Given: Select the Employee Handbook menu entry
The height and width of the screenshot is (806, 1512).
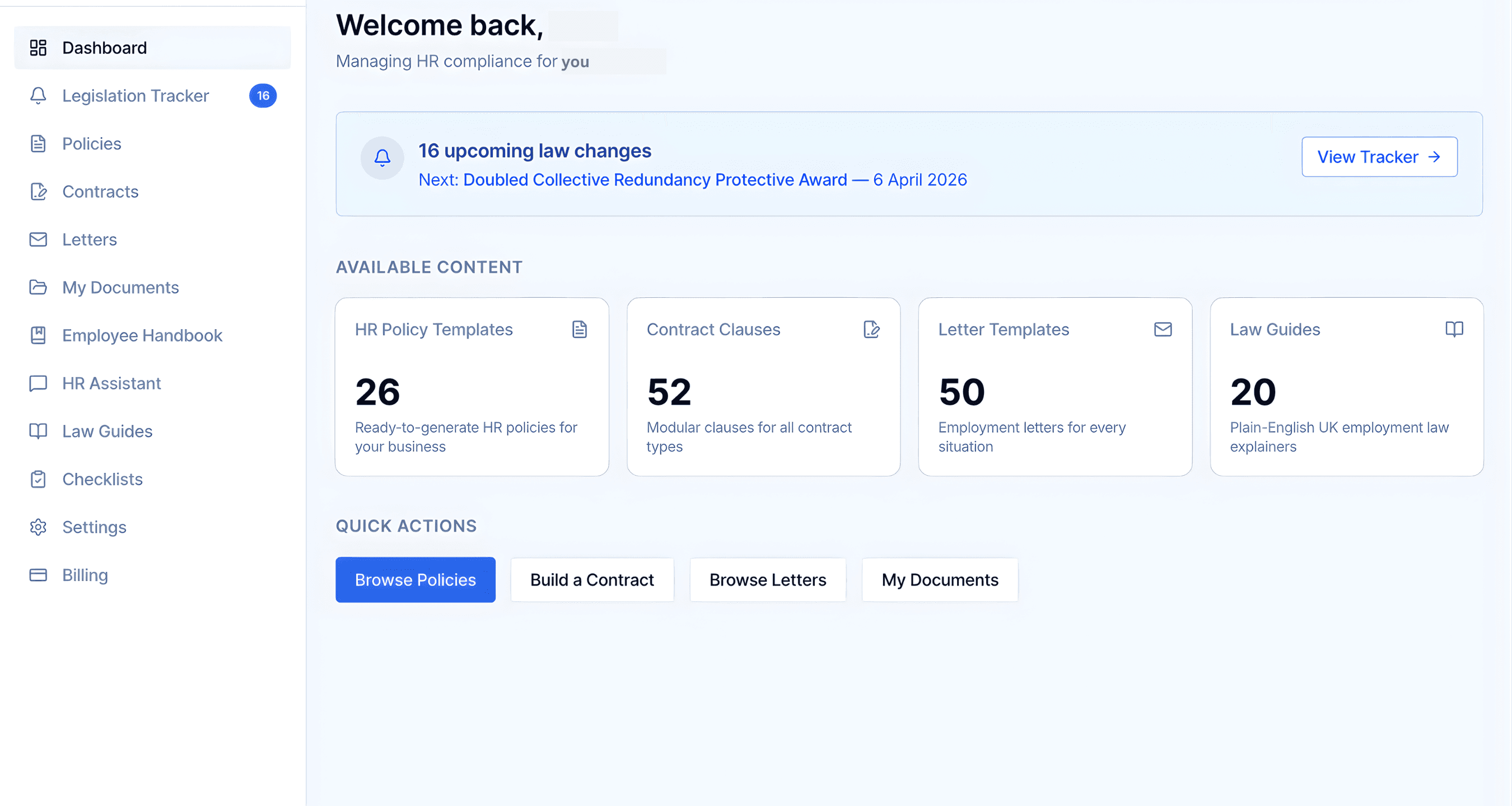Looking at the screenshot, I should (x=142, y=335).
